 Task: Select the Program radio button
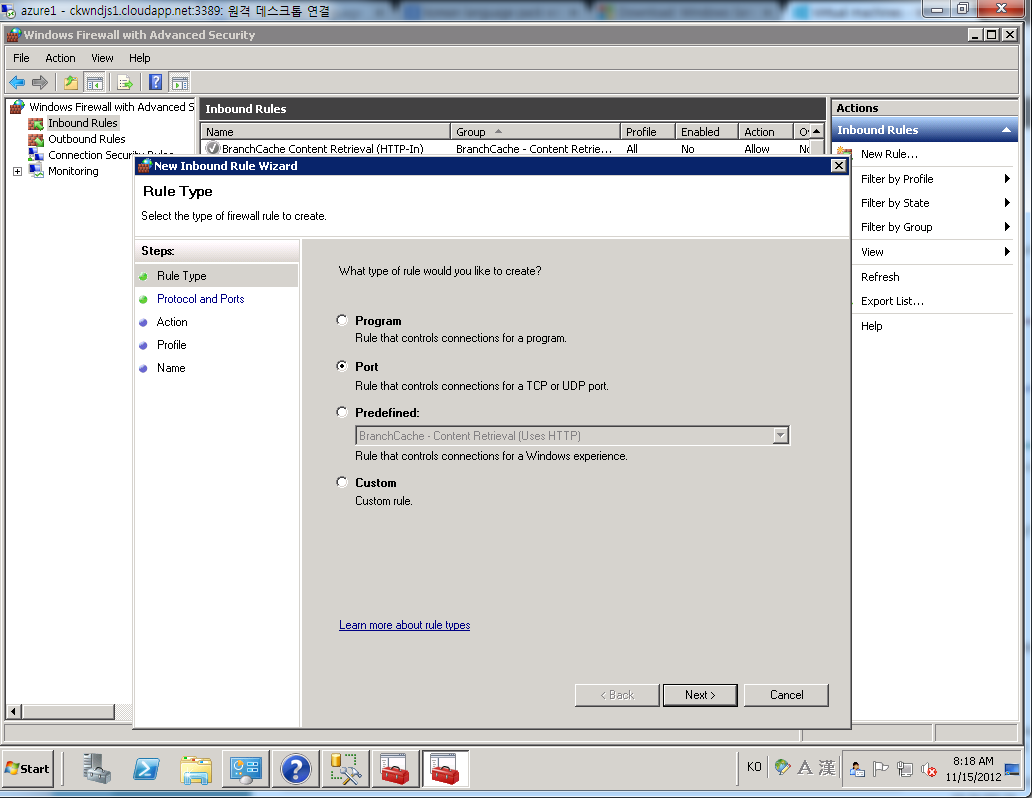click(x=342, y=320)
